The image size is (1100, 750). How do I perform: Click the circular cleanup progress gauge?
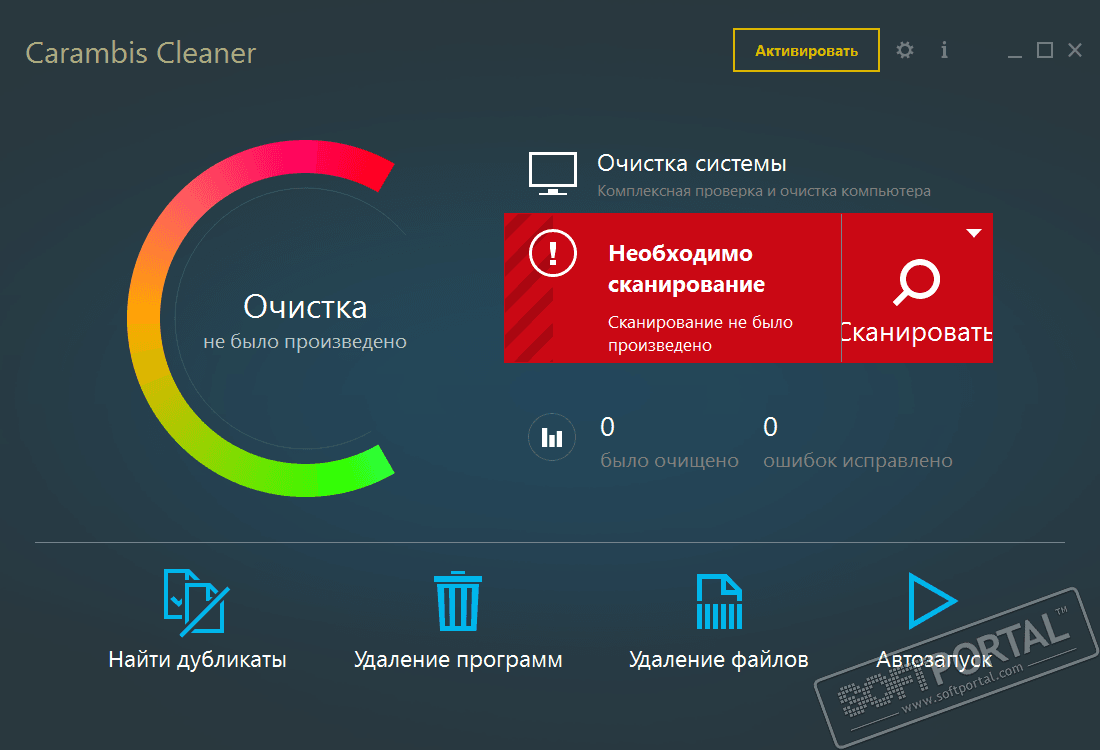[x=261, y=319]
